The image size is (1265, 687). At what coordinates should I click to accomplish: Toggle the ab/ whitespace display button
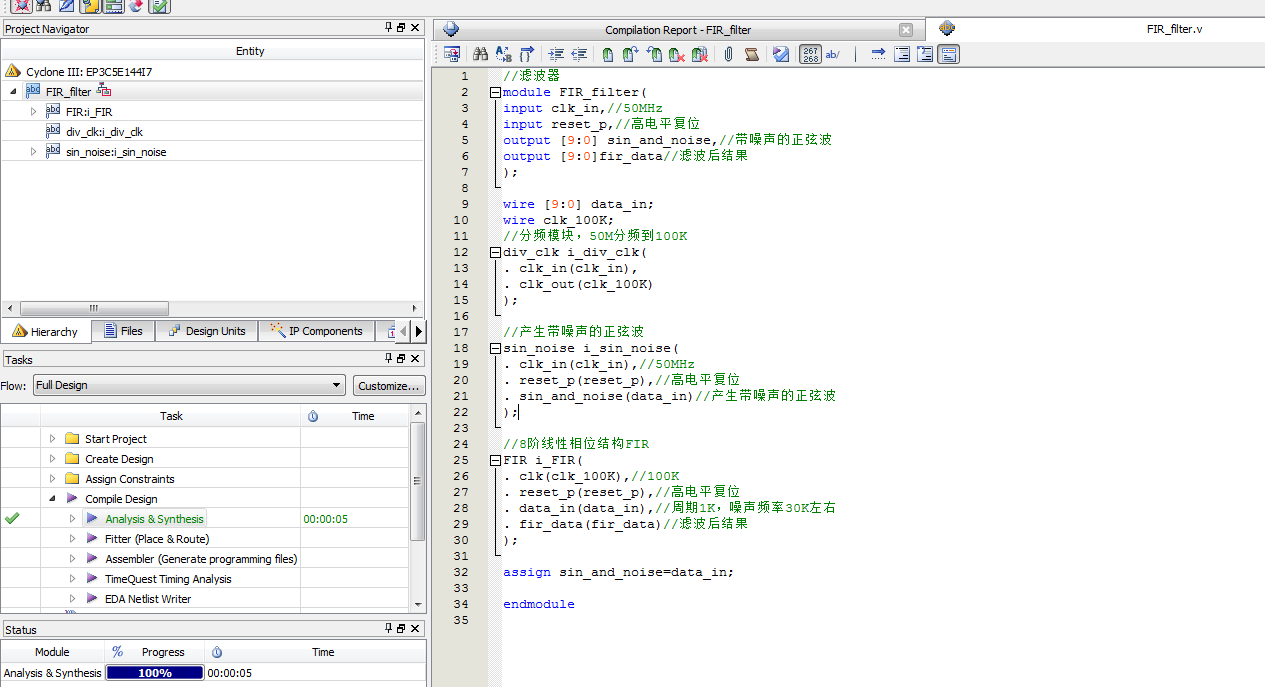tap(832, 54)
